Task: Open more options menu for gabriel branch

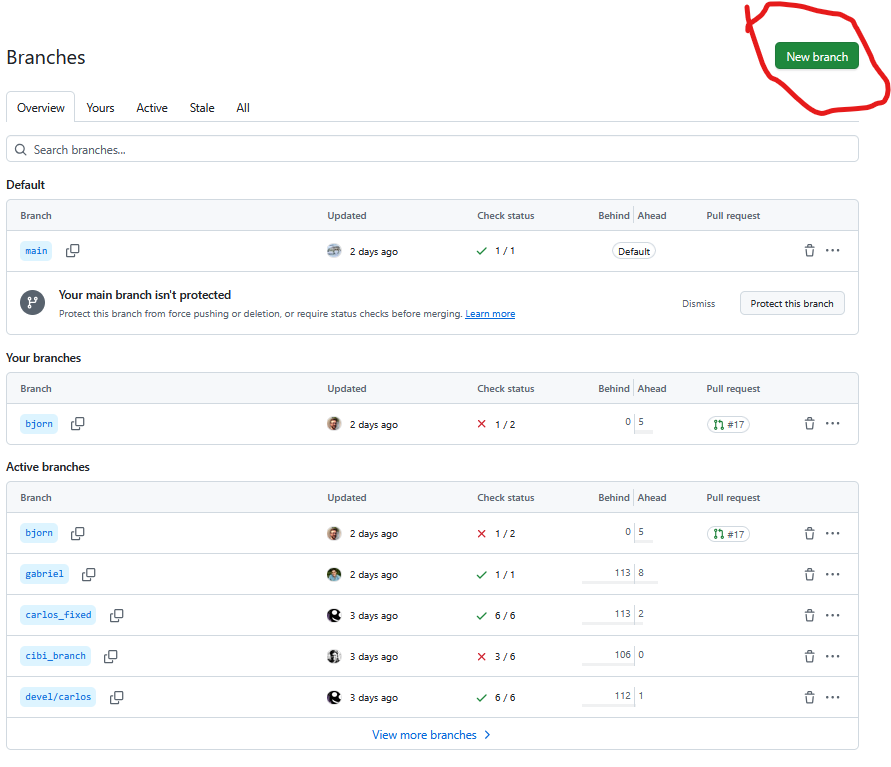Action: point(833,575)
